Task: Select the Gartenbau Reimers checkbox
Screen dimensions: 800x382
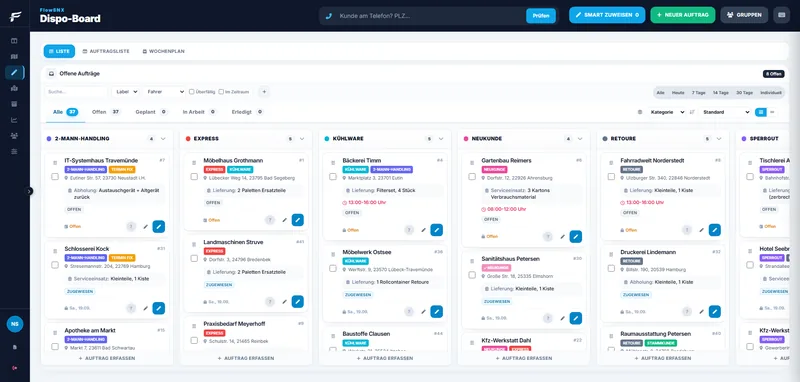Action: click(x=472, y=176)
